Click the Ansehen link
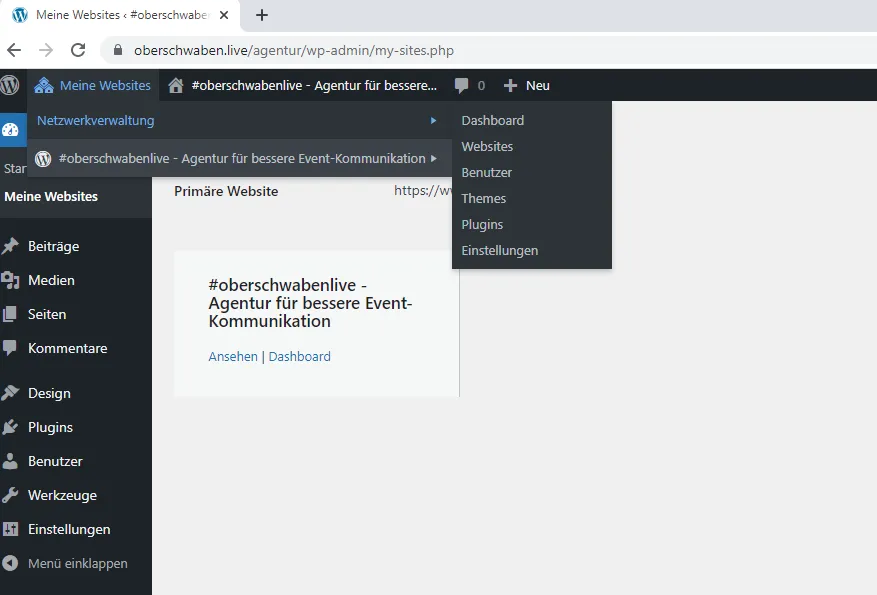The width and height of the screenshot is (877, 595). pyautogui.click(x=233, y=356)
